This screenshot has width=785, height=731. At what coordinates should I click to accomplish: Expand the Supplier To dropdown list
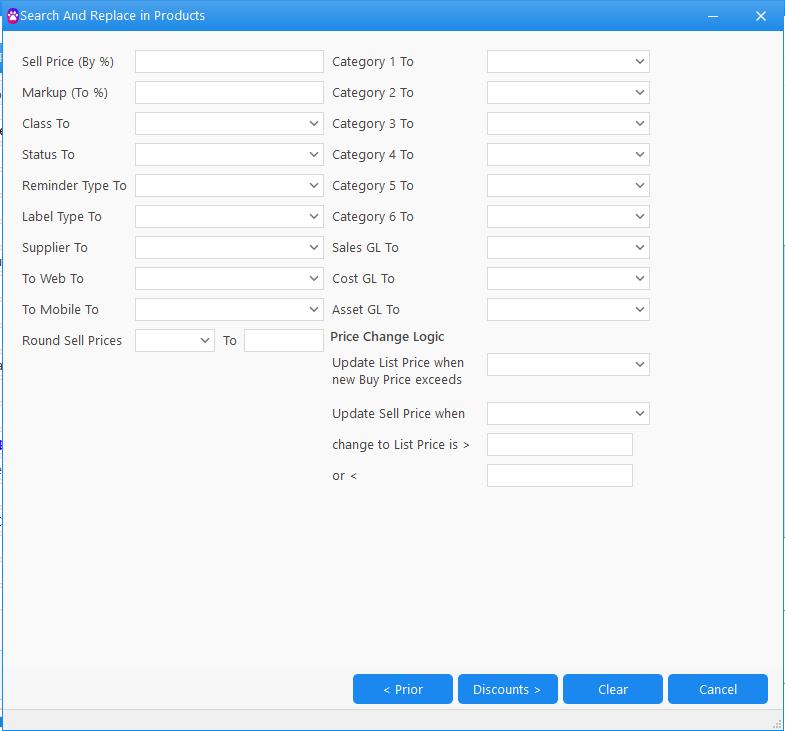[229, 248]
